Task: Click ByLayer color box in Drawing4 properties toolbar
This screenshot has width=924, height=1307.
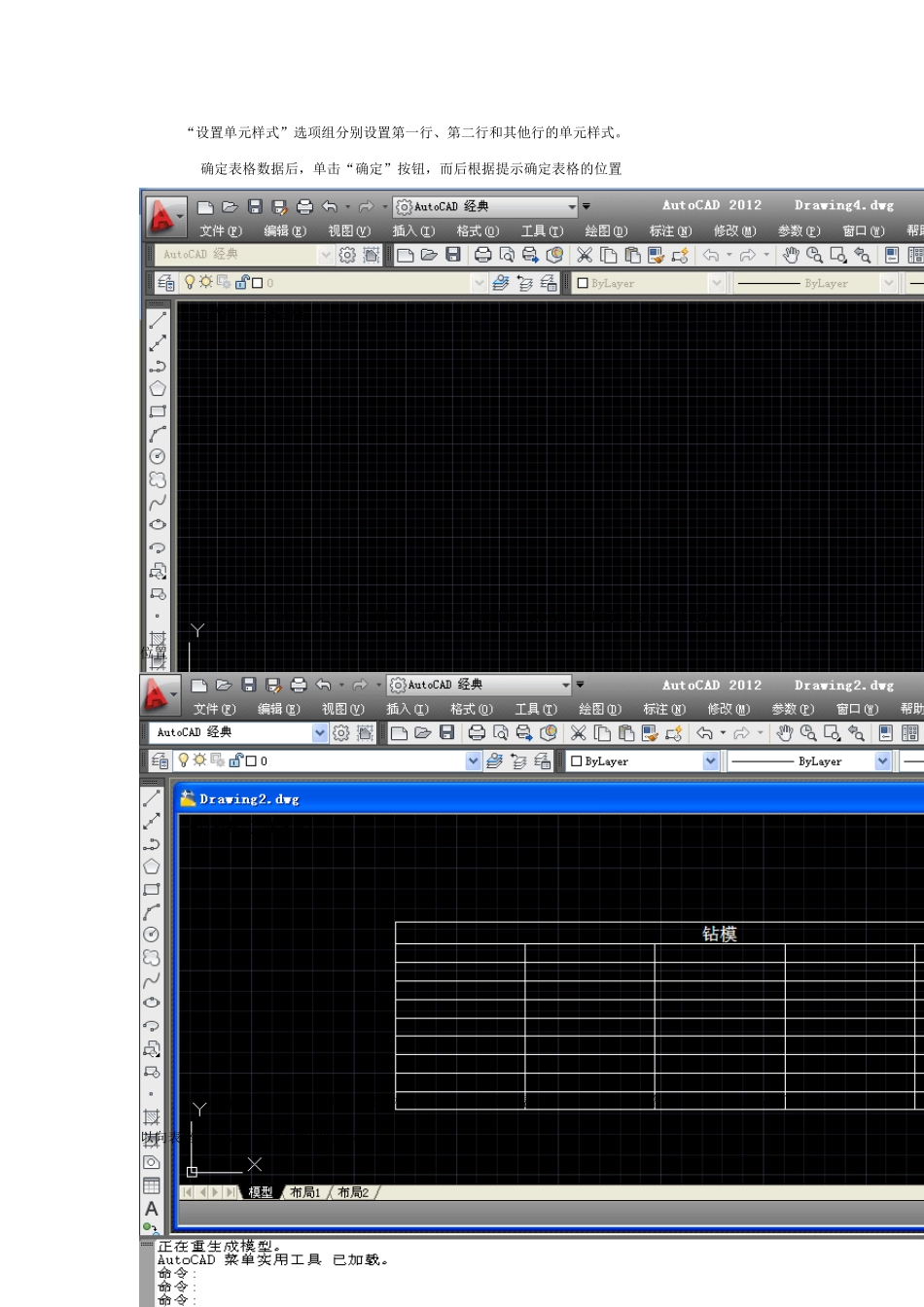Action: [583, 283]
